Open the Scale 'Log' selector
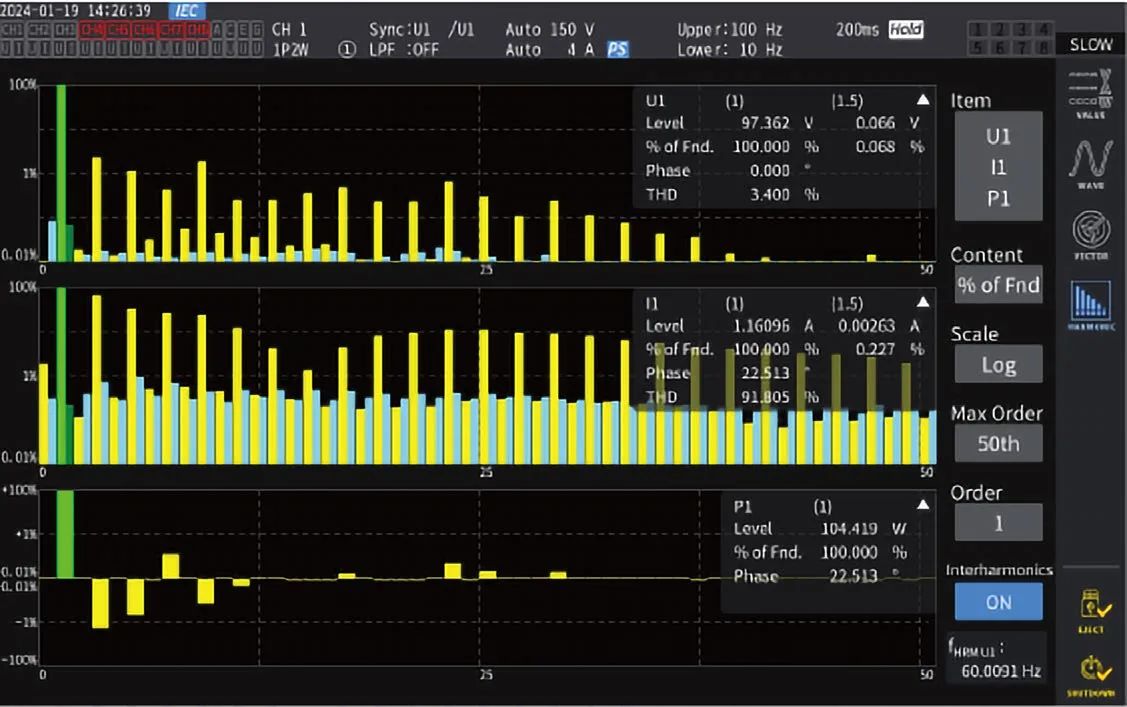This screenshot has height=707, width=1127. [x=998, y=364]
